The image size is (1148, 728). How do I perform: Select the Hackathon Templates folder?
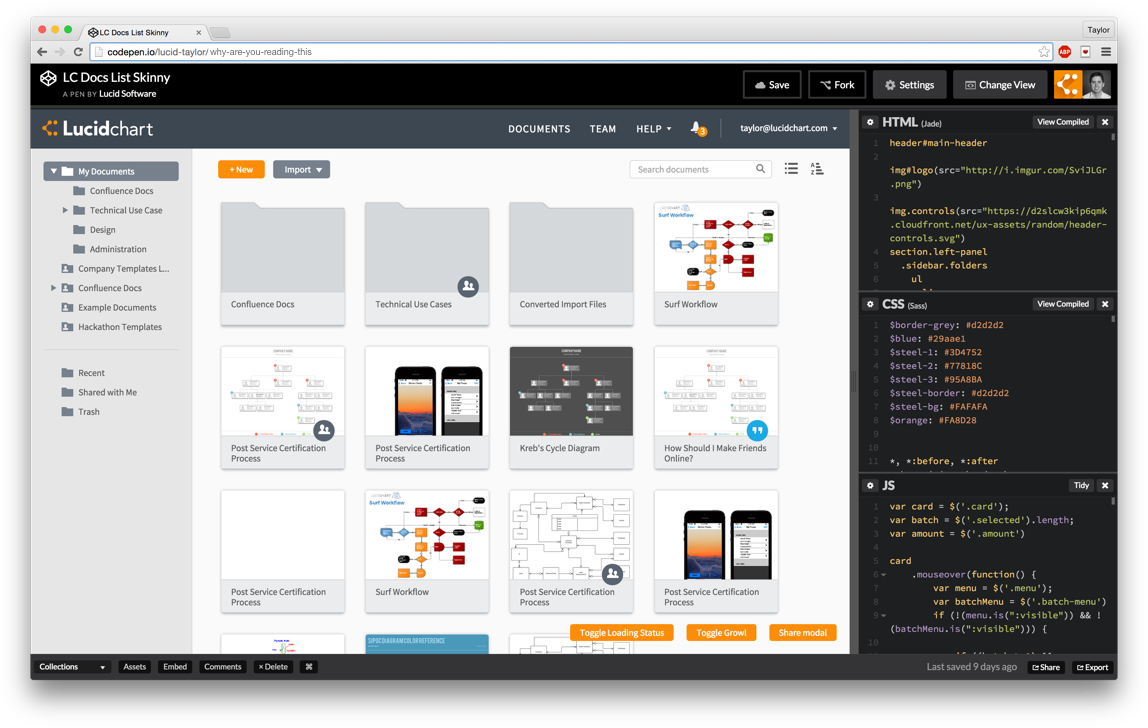click(x=112, y=327)
